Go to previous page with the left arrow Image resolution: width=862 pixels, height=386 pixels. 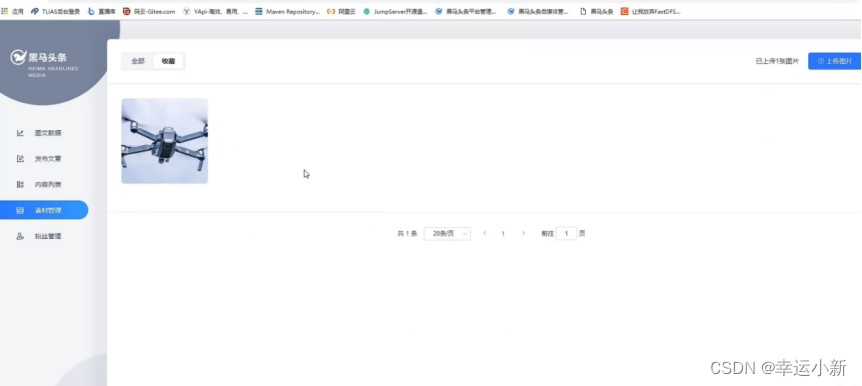tap(484, 234)
